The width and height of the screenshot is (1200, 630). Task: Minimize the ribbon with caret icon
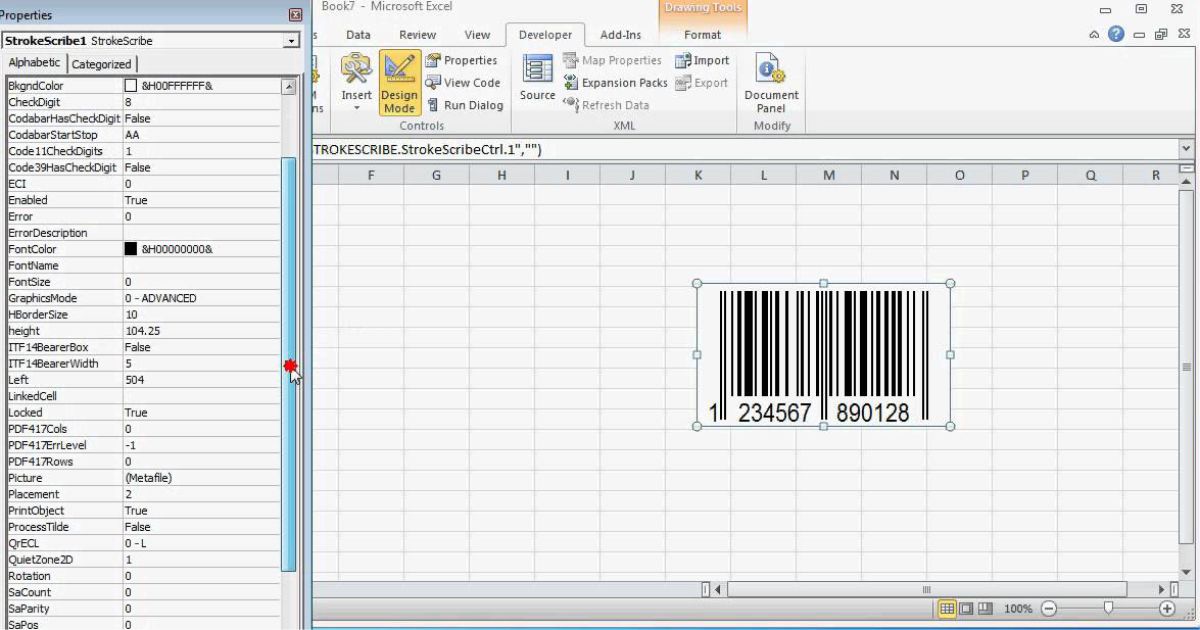pyautogui.click(x=1096, y=35)
